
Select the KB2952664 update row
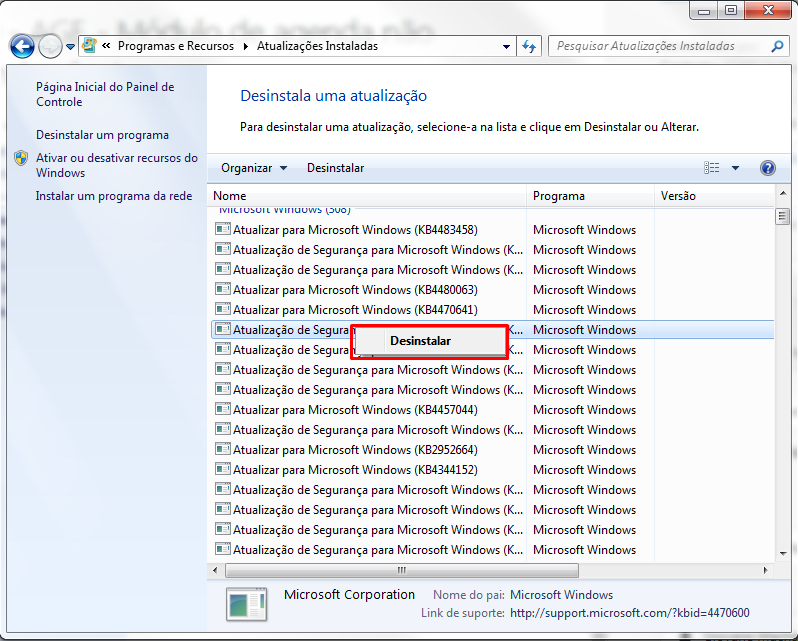pyautogui.click(x=492, y=450)
